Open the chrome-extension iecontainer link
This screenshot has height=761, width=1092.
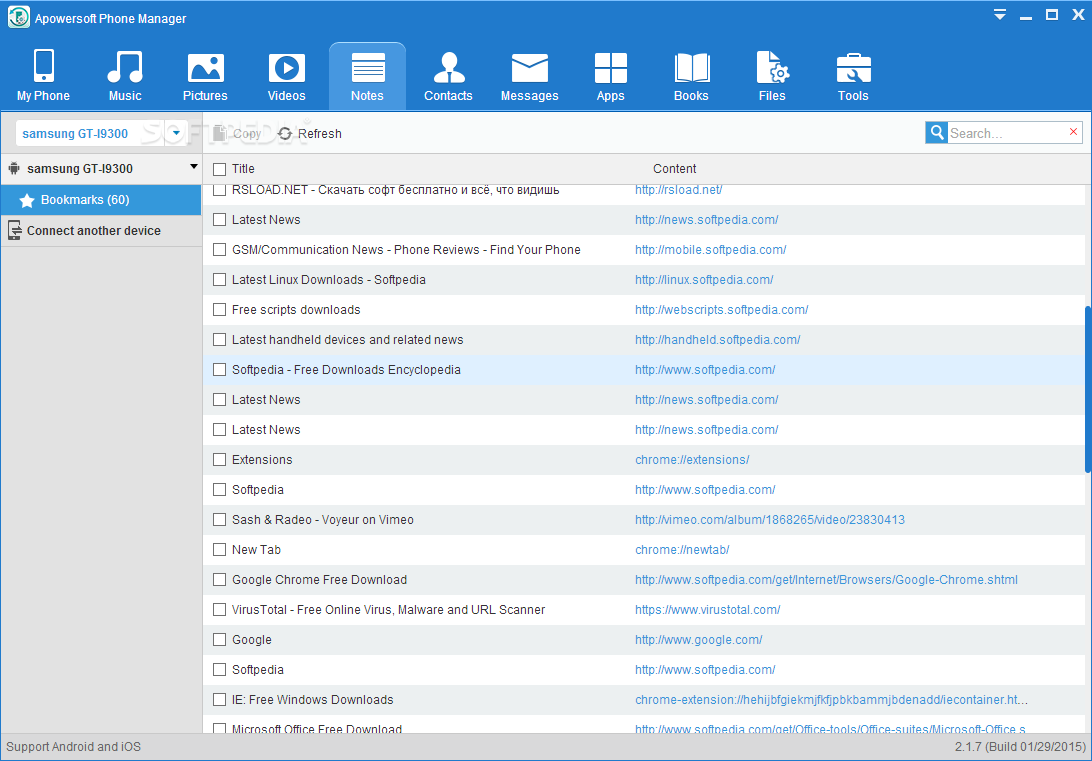[832, 699]
